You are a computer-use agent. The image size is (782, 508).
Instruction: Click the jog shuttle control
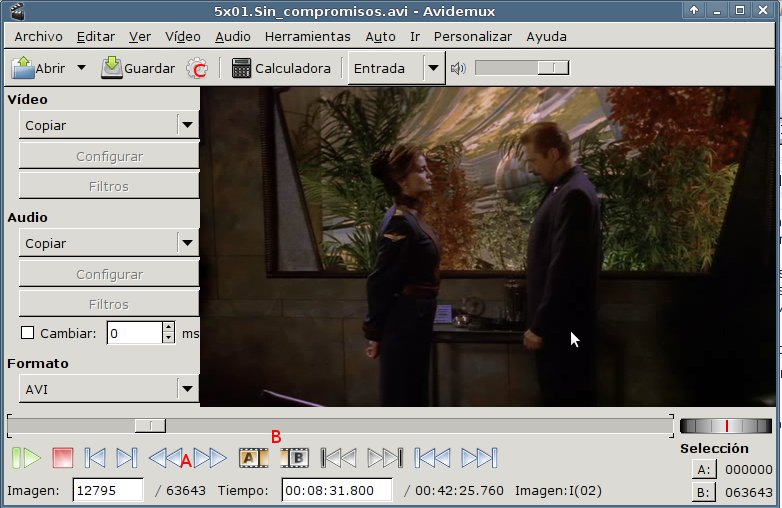point(726,426)
